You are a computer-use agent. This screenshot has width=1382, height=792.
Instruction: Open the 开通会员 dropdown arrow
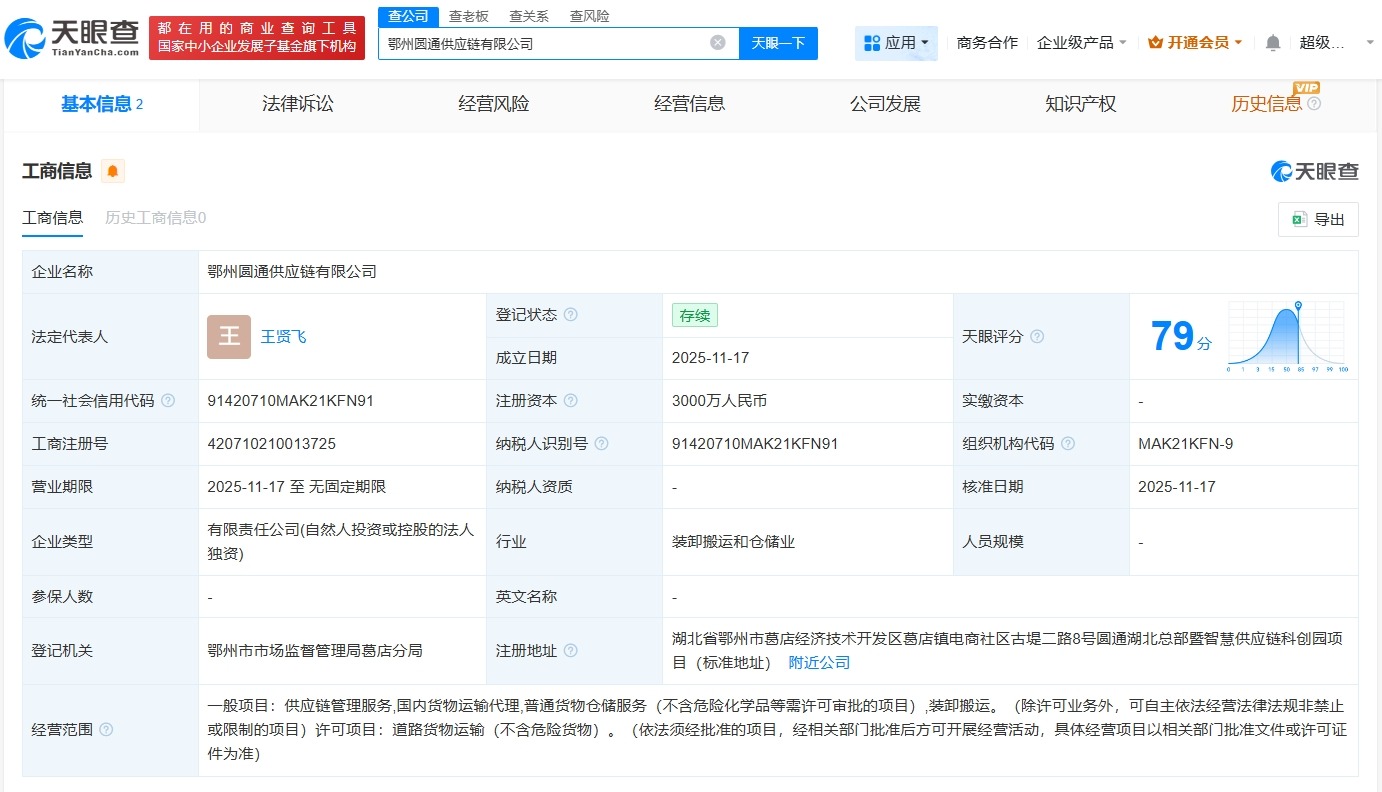coord(1240,43)
